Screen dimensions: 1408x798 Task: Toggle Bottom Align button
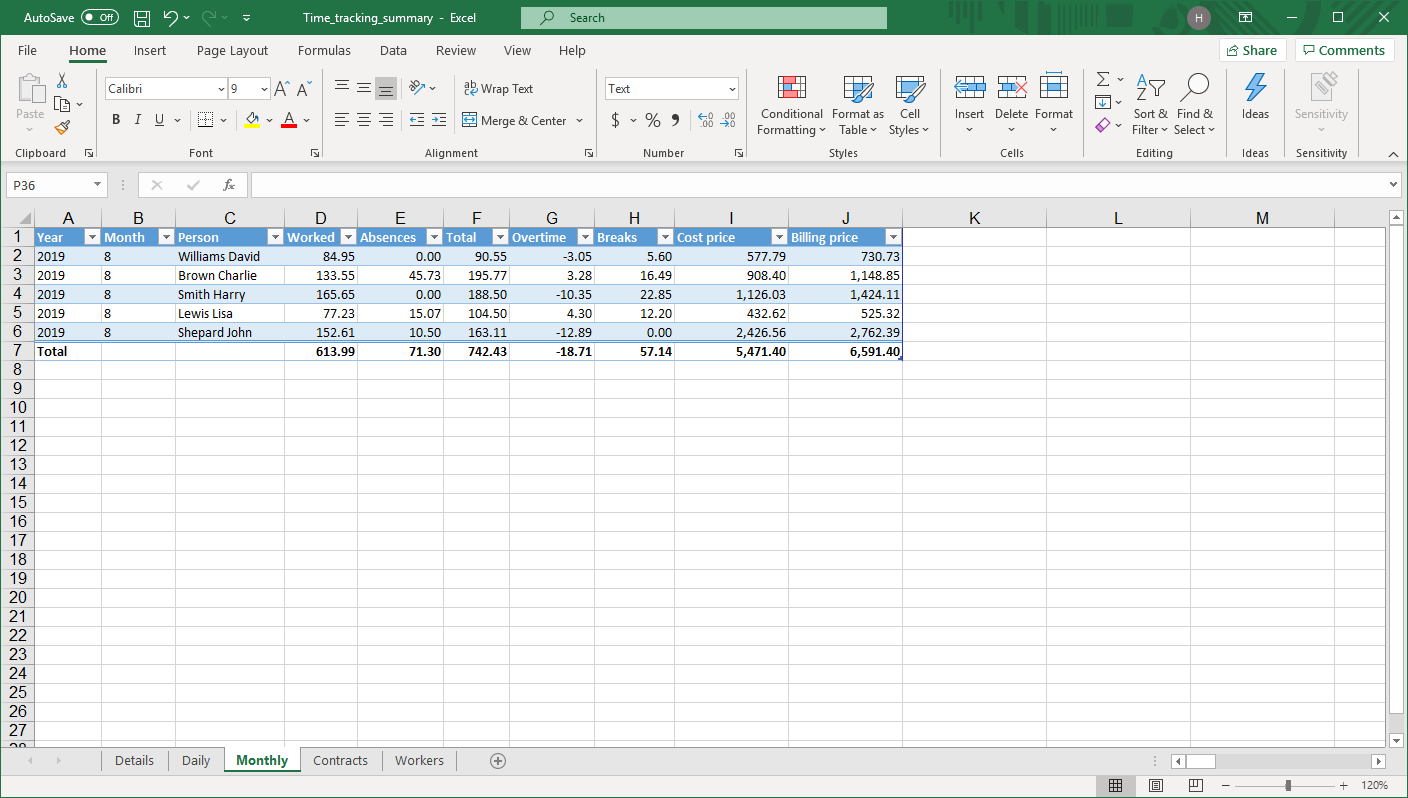(386, 89)
